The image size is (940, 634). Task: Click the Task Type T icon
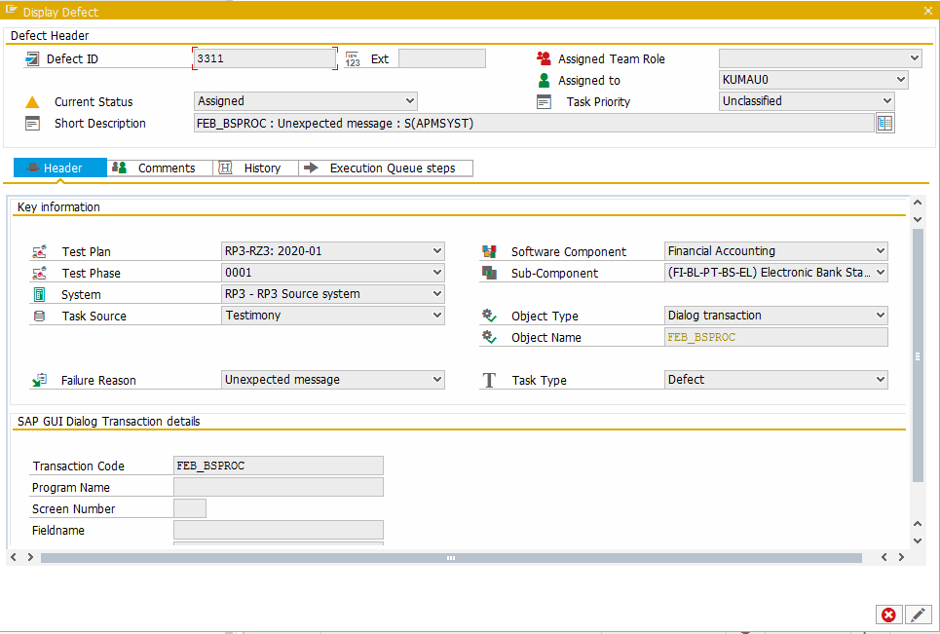489,380
